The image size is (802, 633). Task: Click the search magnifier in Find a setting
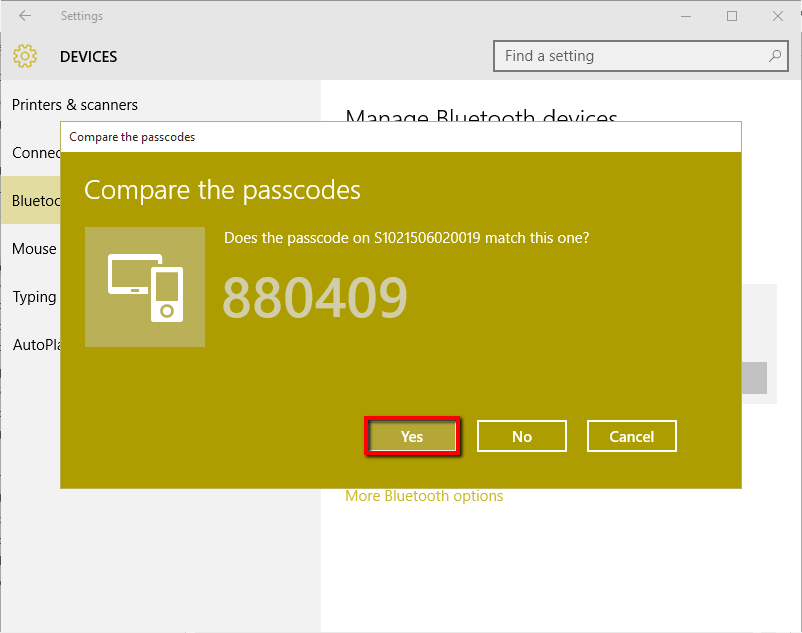coord(775,56)
